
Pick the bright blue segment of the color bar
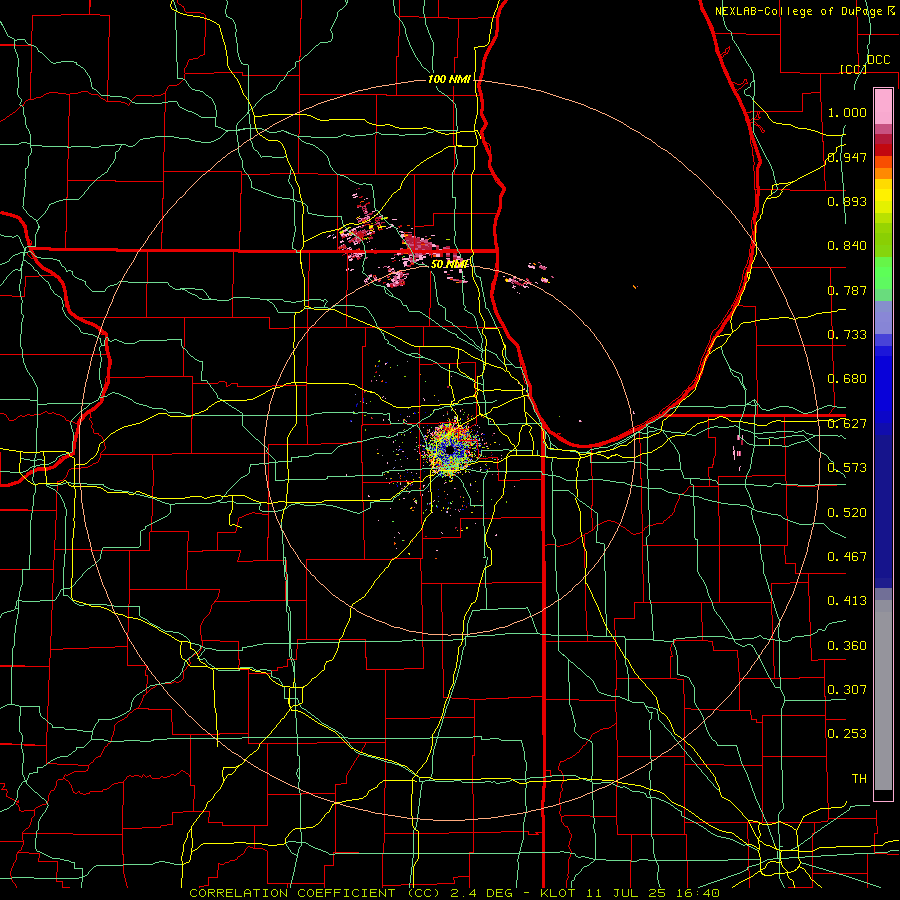883,389
